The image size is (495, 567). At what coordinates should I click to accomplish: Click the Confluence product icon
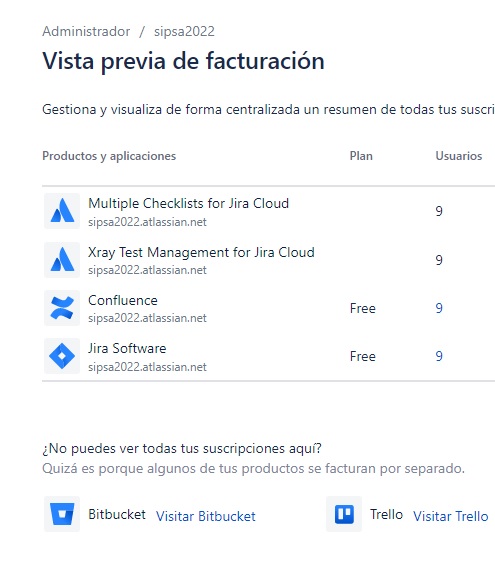[x=62, y=308]
